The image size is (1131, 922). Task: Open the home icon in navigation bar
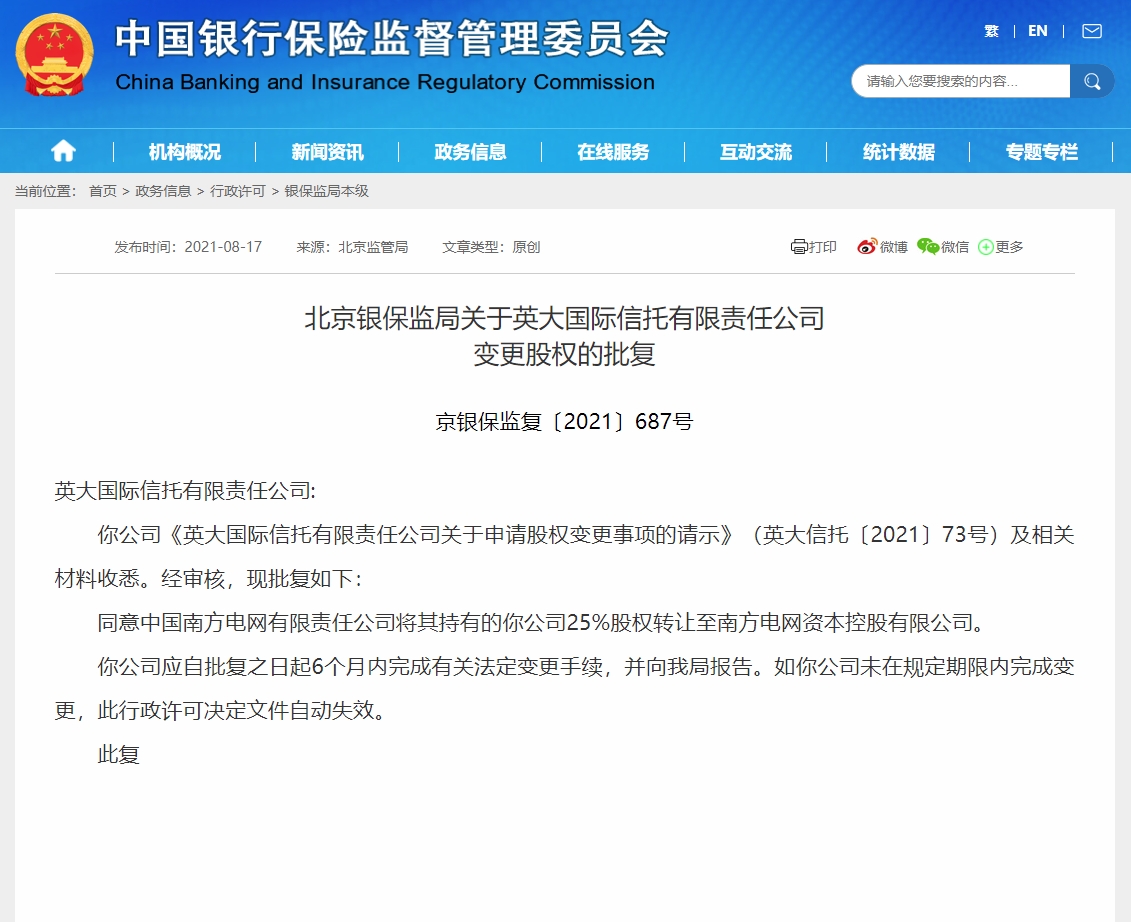(x=63, y=151)
